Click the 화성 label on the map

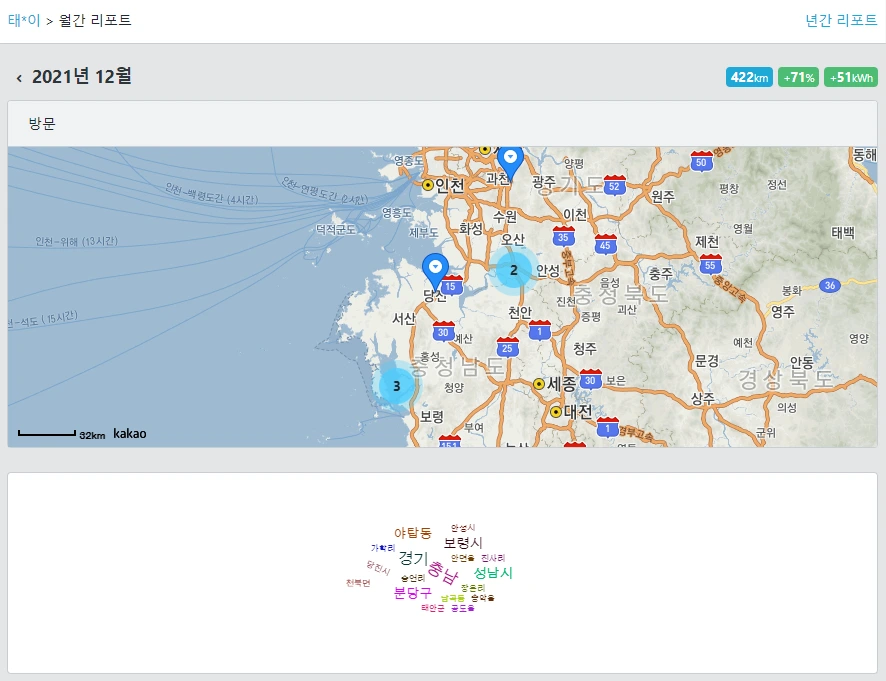471,228
